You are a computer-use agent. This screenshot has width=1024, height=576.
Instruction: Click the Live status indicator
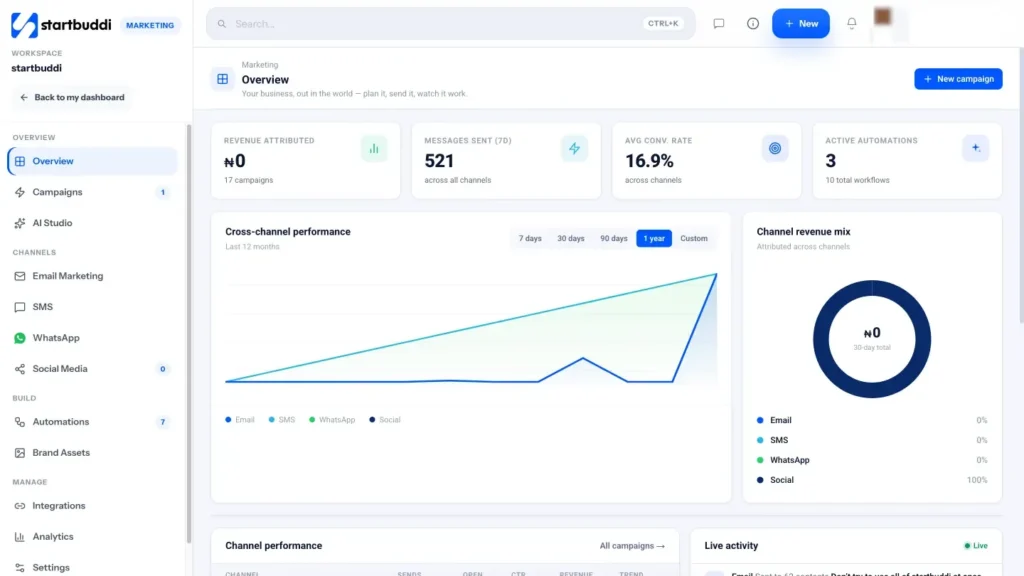(x=976, y=546)
